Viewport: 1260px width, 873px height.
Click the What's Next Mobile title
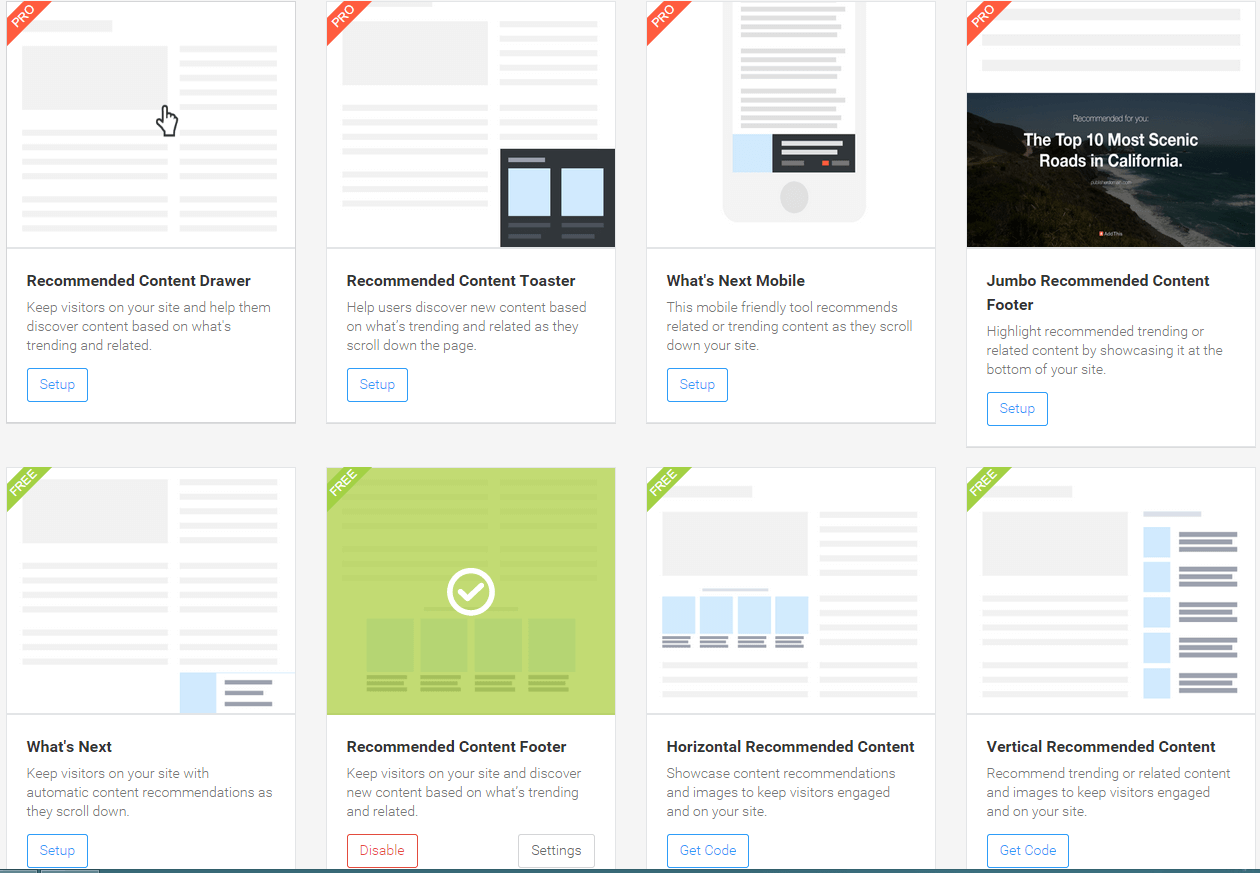click(736, 281)
